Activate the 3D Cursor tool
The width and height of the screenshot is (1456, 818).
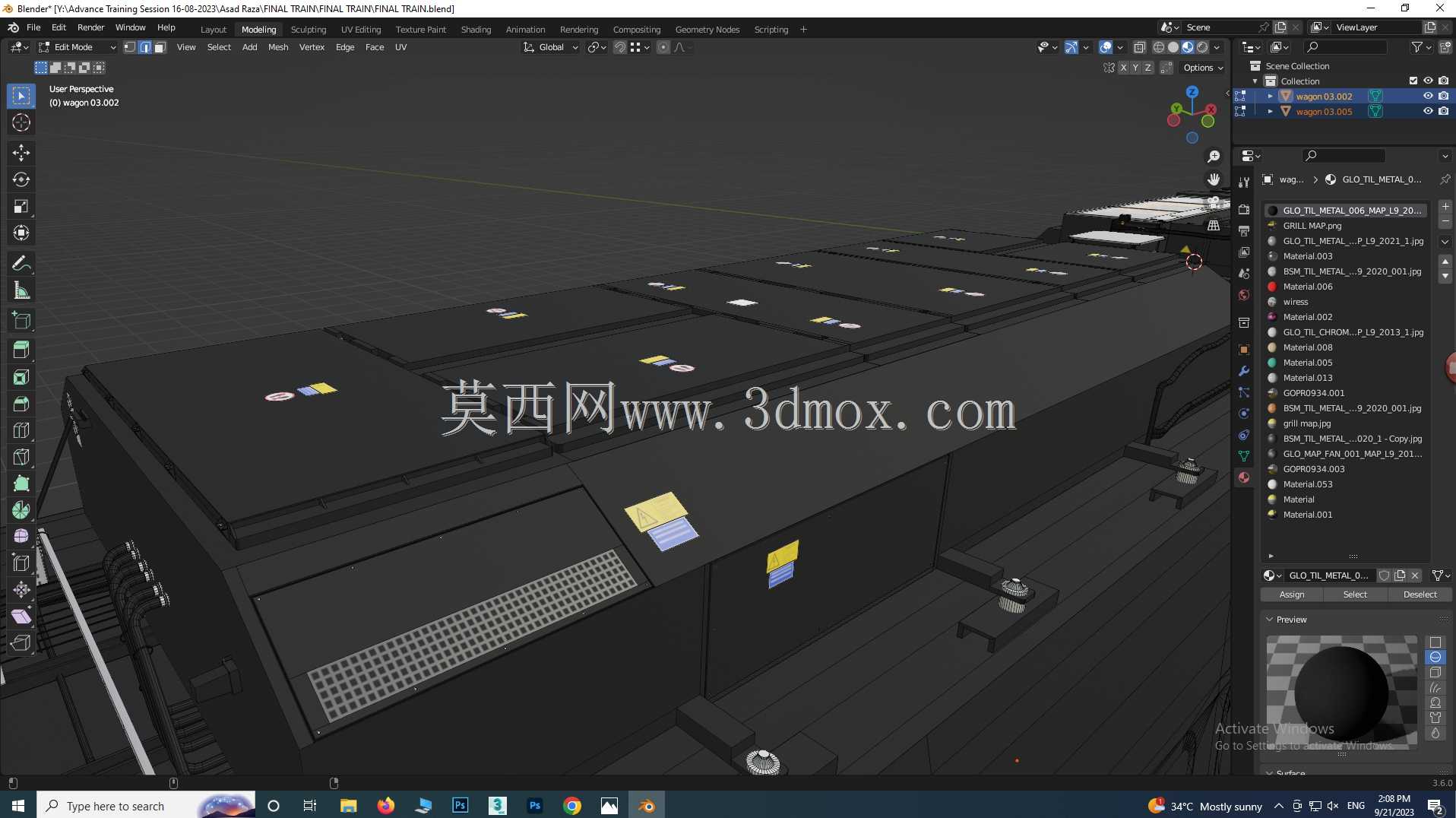click(x=21, y=122)
